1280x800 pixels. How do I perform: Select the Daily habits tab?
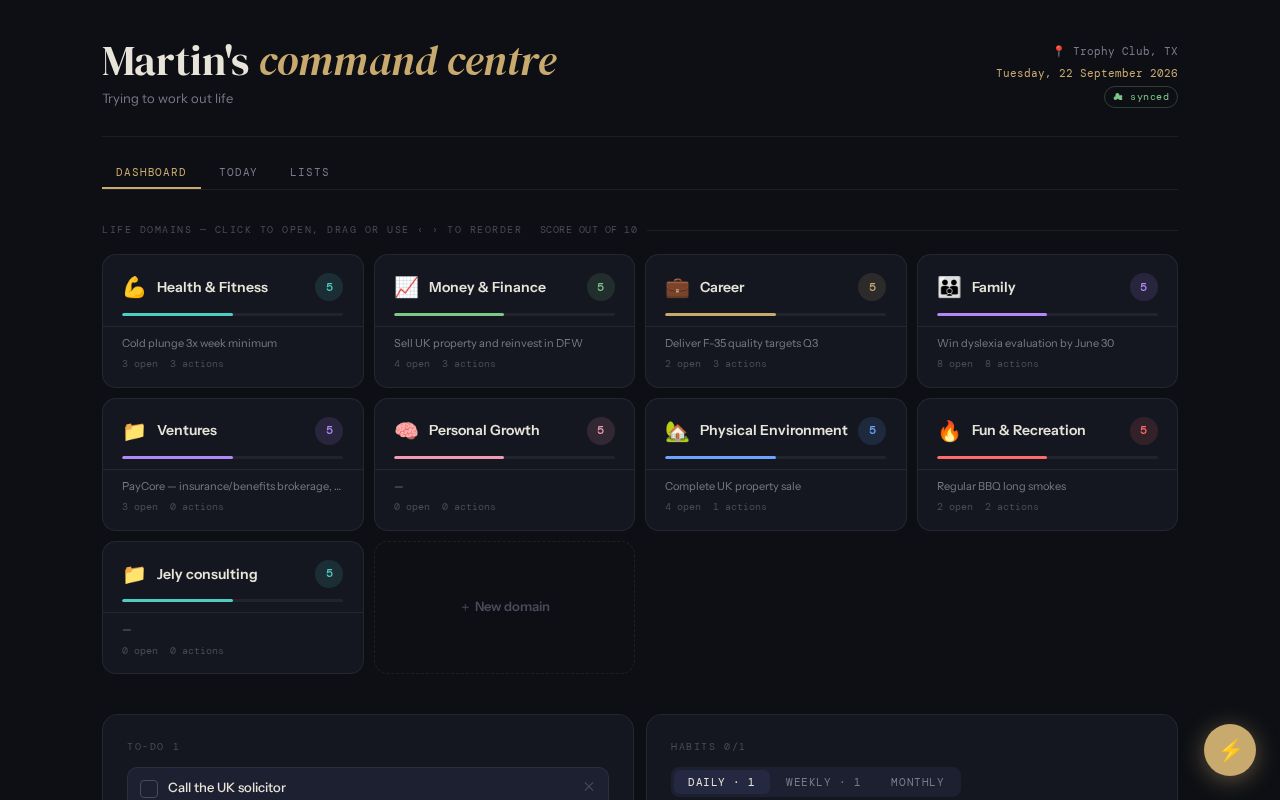point(721,782)
